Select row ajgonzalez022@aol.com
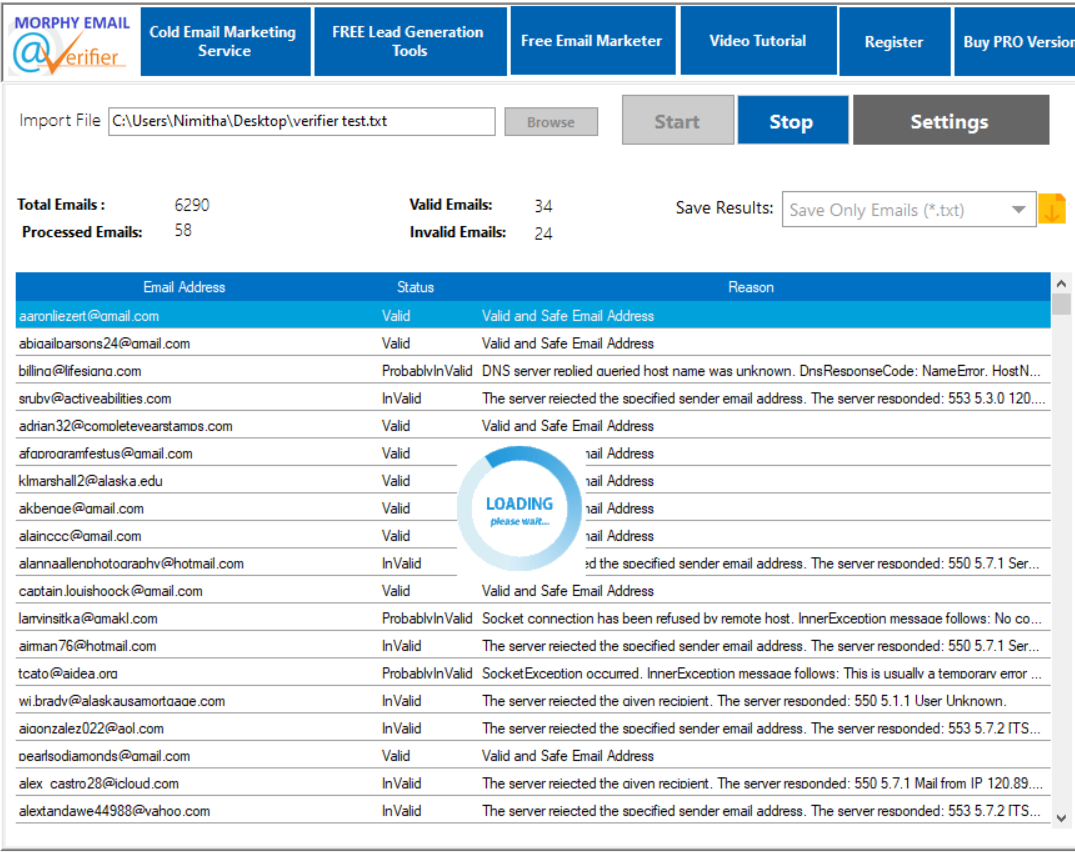The width and height of the screenshot is (1075, 852). click(533, 727)
